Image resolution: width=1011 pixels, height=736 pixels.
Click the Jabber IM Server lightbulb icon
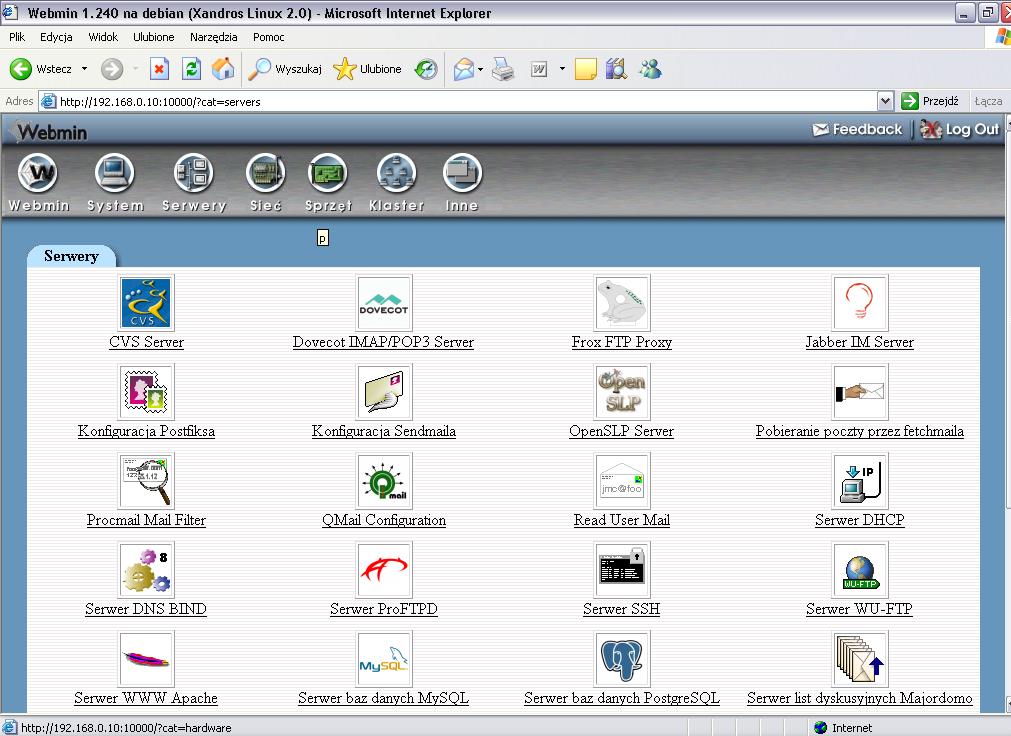tap(859, 303)
